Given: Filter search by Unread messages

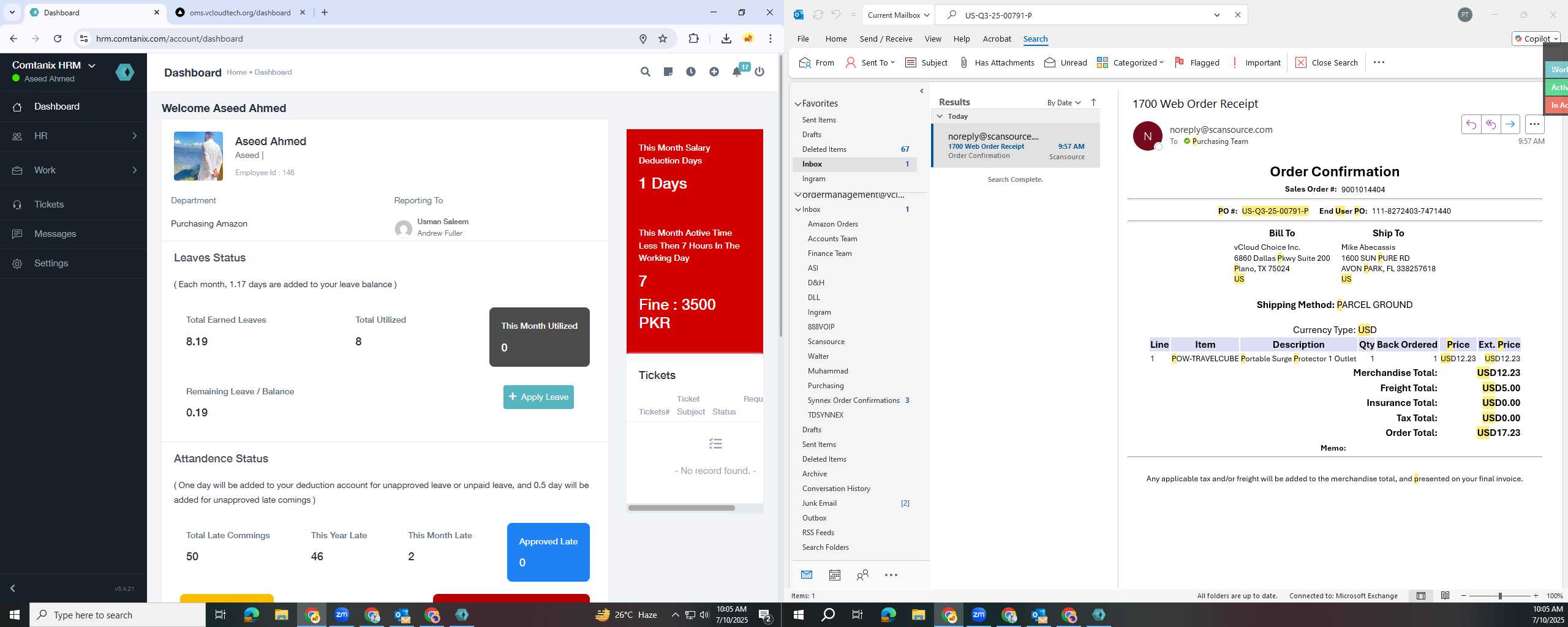Looking at the screenshot, I should tap(1066, 62).
